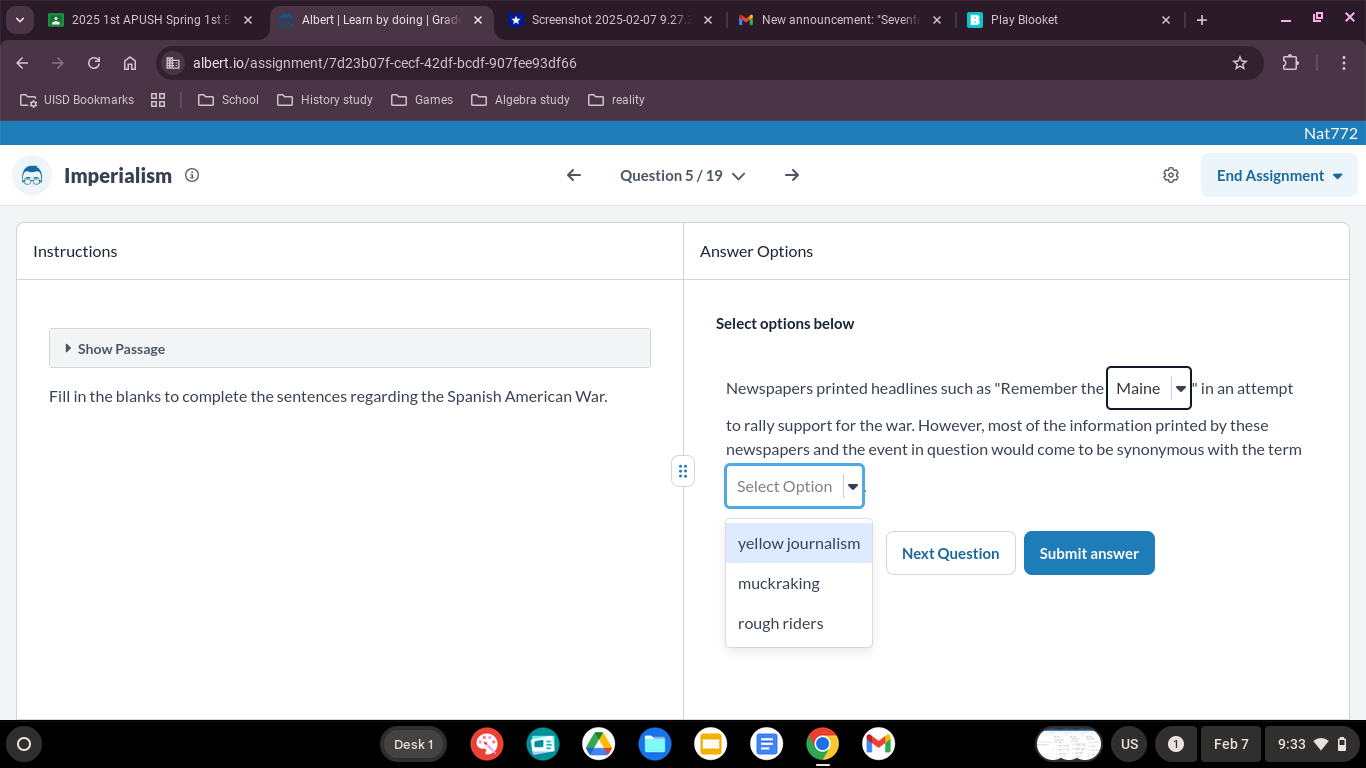Click the address bar URL
Image resolution: width=1366 pixels, height=768 pixels.
point(384,63)
